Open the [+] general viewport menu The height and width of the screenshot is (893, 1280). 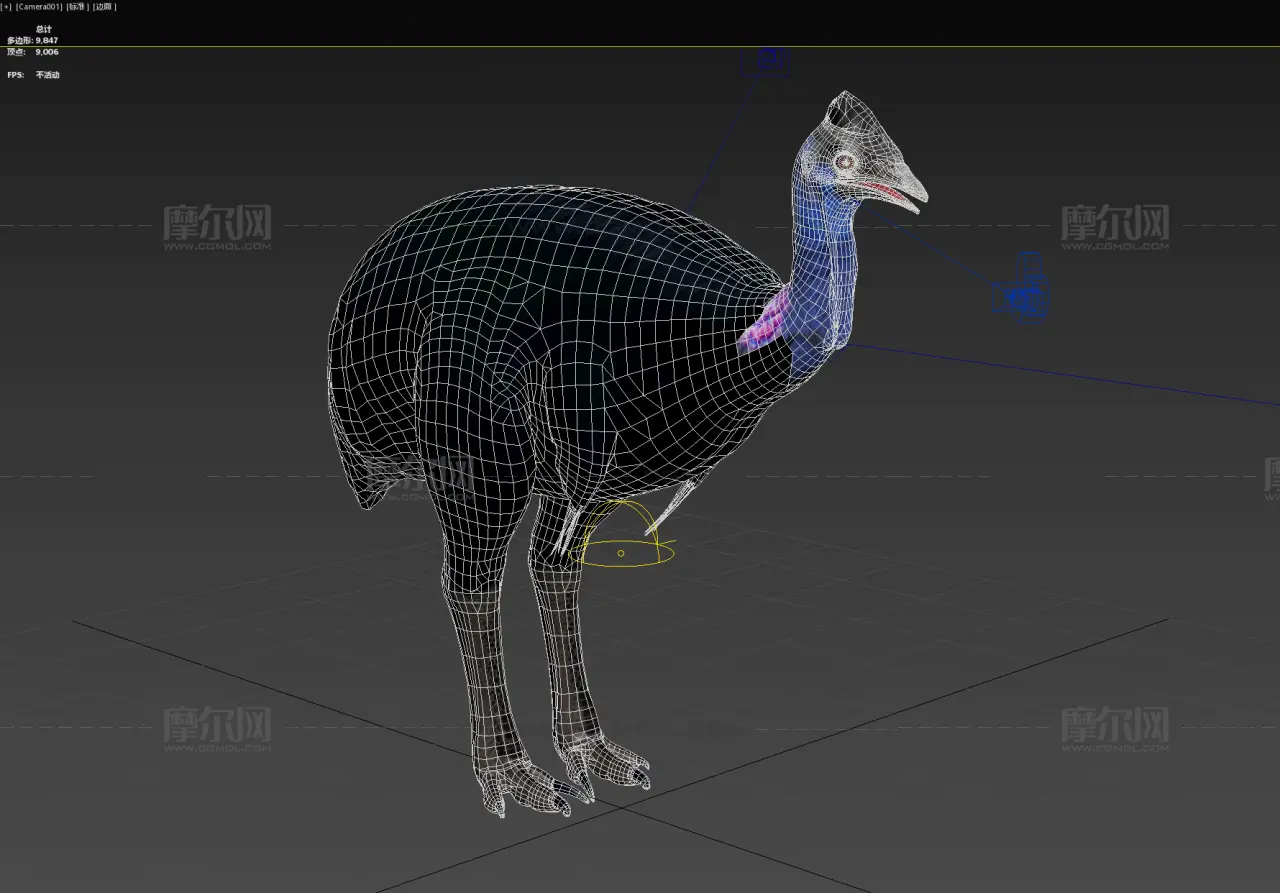(7, 7)
